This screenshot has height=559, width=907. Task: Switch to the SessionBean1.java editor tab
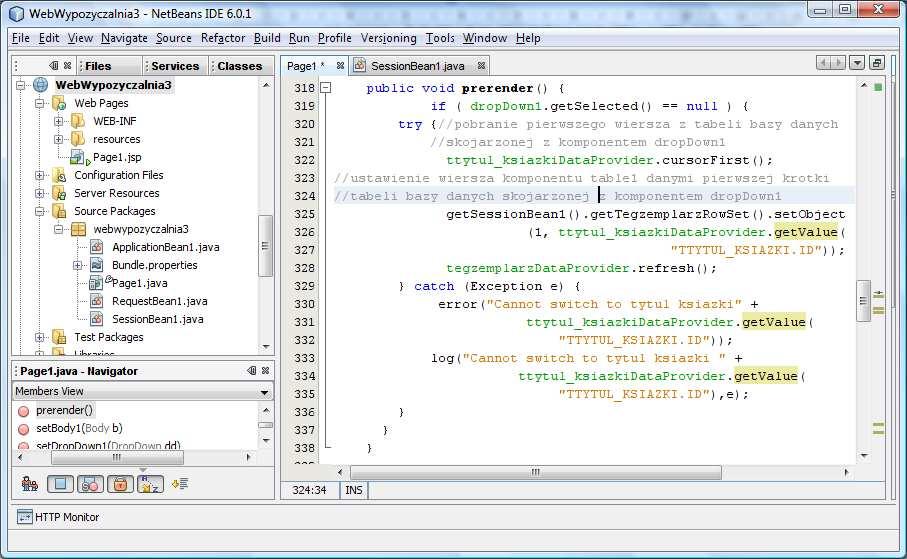tap(418, 66)
